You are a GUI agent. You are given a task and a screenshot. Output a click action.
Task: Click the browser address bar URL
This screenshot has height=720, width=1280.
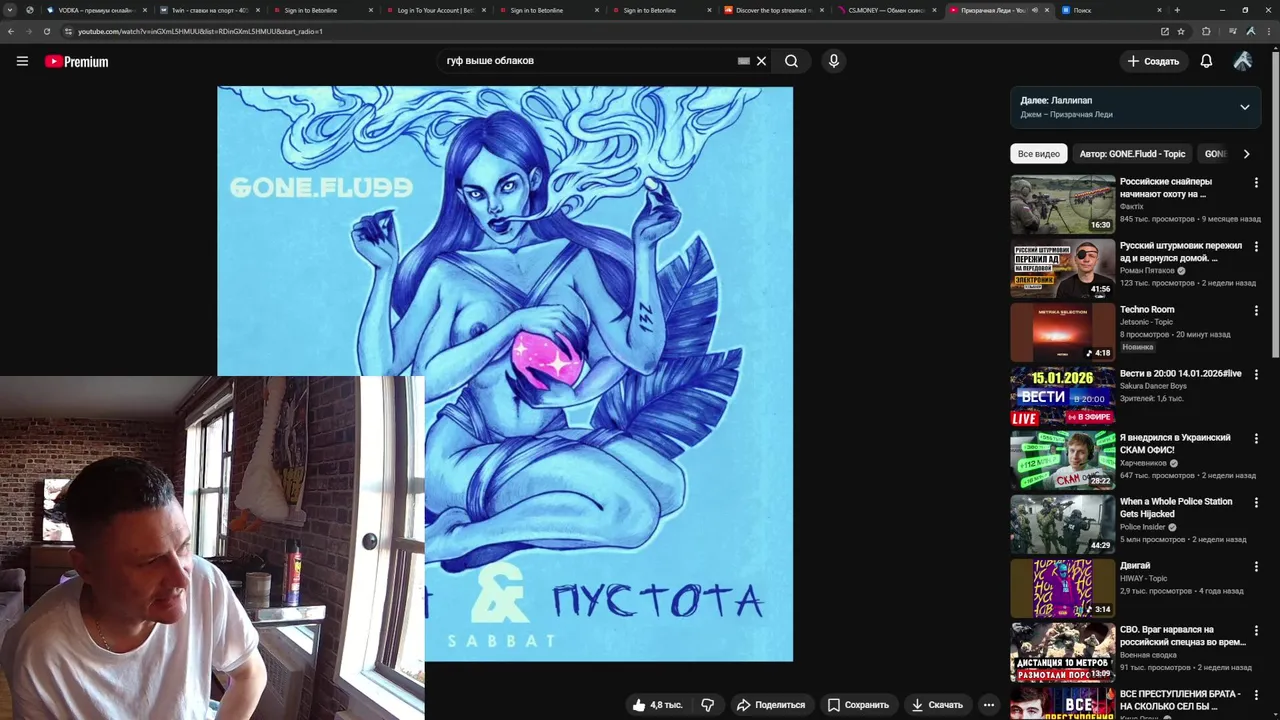(x=200, y=31)
